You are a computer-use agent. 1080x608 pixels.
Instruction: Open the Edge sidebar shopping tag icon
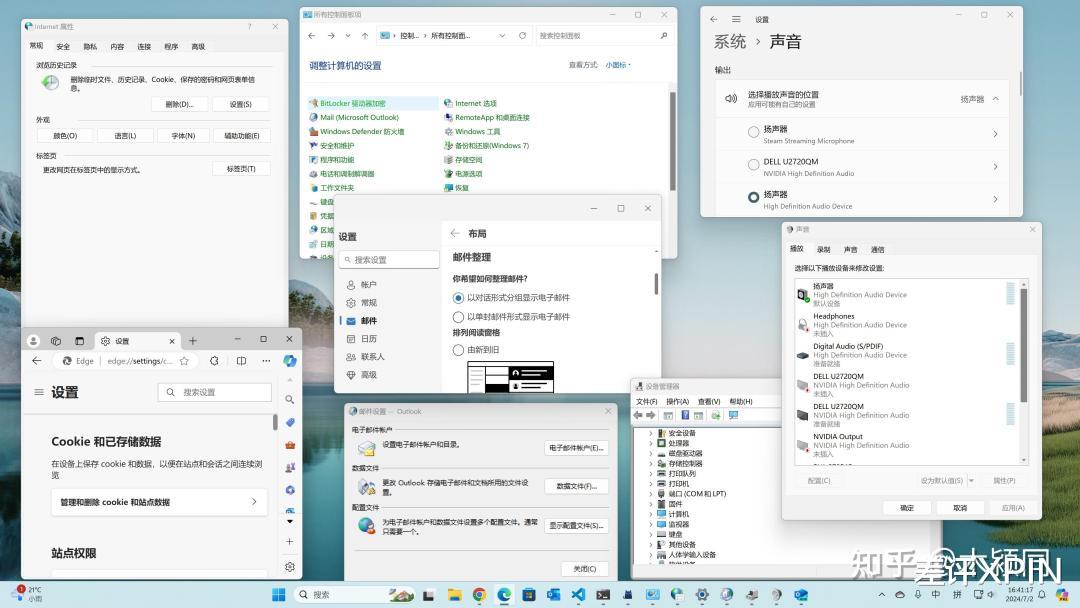pos(290,422)
